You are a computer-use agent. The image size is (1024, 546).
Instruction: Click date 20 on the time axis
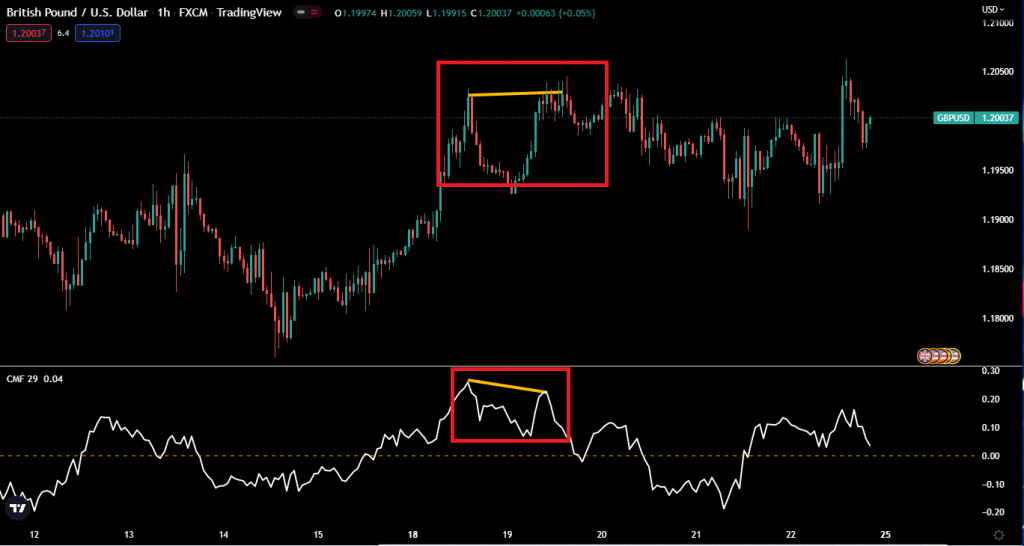[x=602, y=534]
